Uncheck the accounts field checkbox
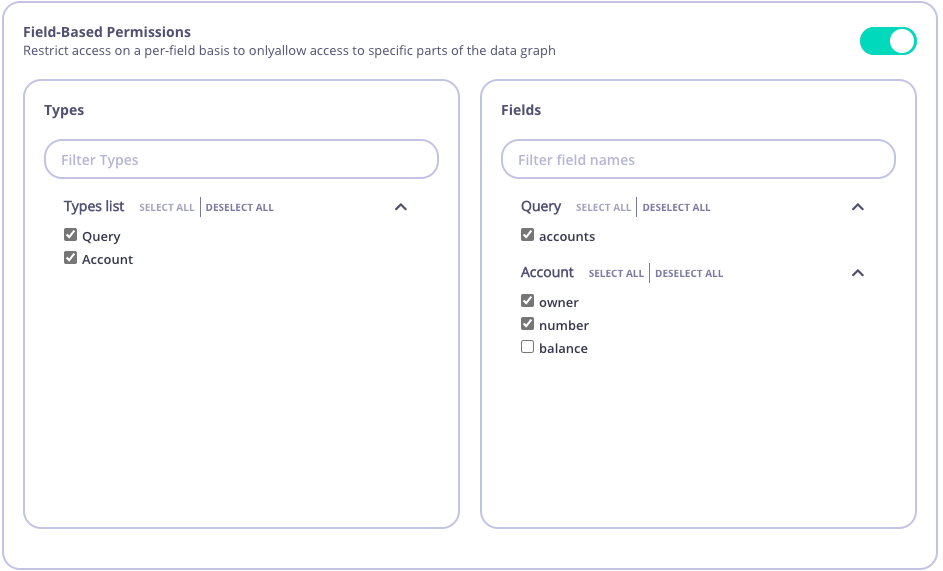943x571 pixels. click(x=527, y=235)
